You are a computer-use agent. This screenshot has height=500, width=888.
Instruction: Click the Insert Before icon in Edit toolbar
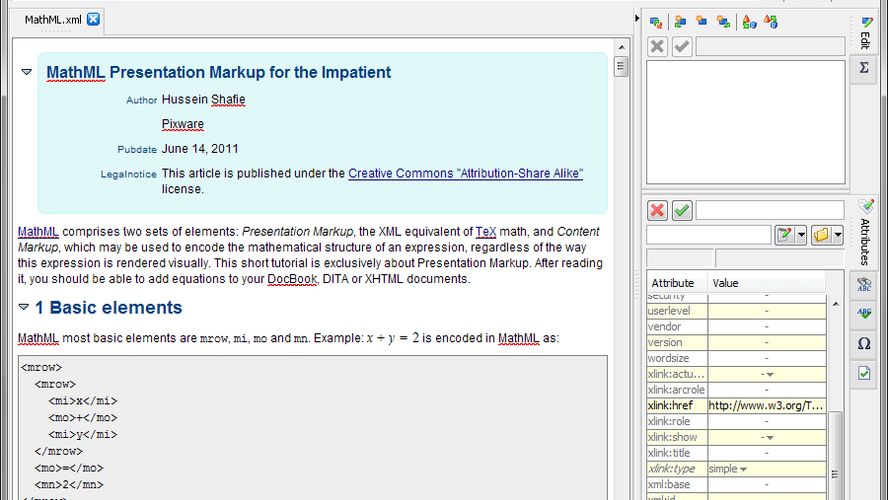pos(680,22)
